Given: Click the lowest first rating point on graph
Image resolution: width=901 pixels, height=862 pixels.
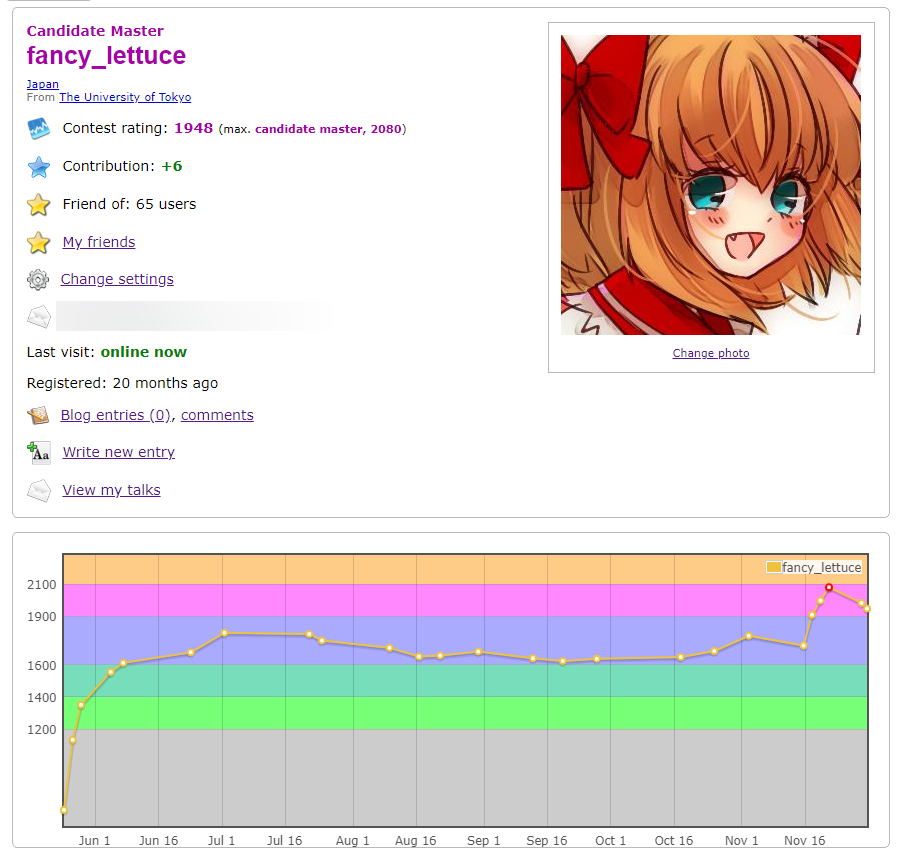Looking at the screenshot, I should [x=64, y=810].
